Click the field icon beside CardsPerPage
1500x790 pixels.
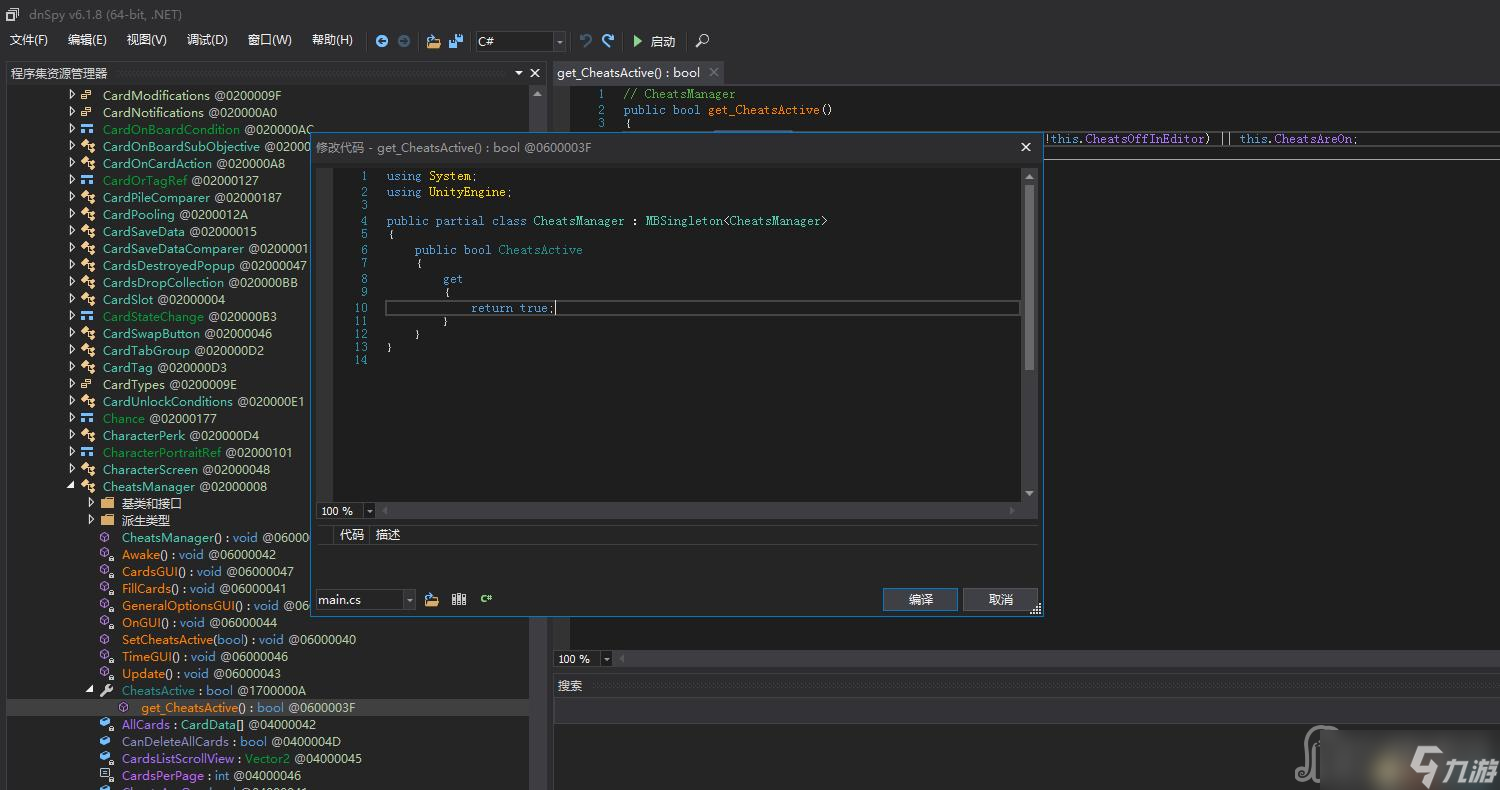tap(107, 775)
